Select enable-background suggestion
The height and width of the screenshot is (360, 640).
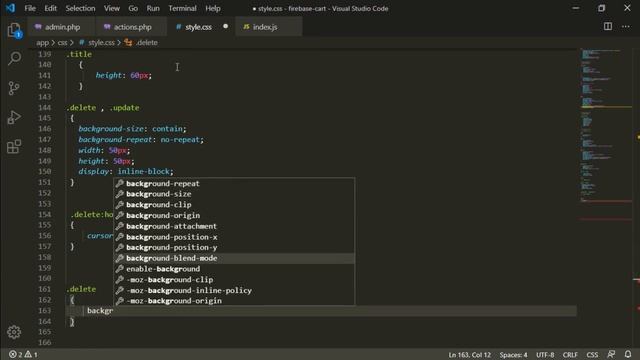coord(234,269)
